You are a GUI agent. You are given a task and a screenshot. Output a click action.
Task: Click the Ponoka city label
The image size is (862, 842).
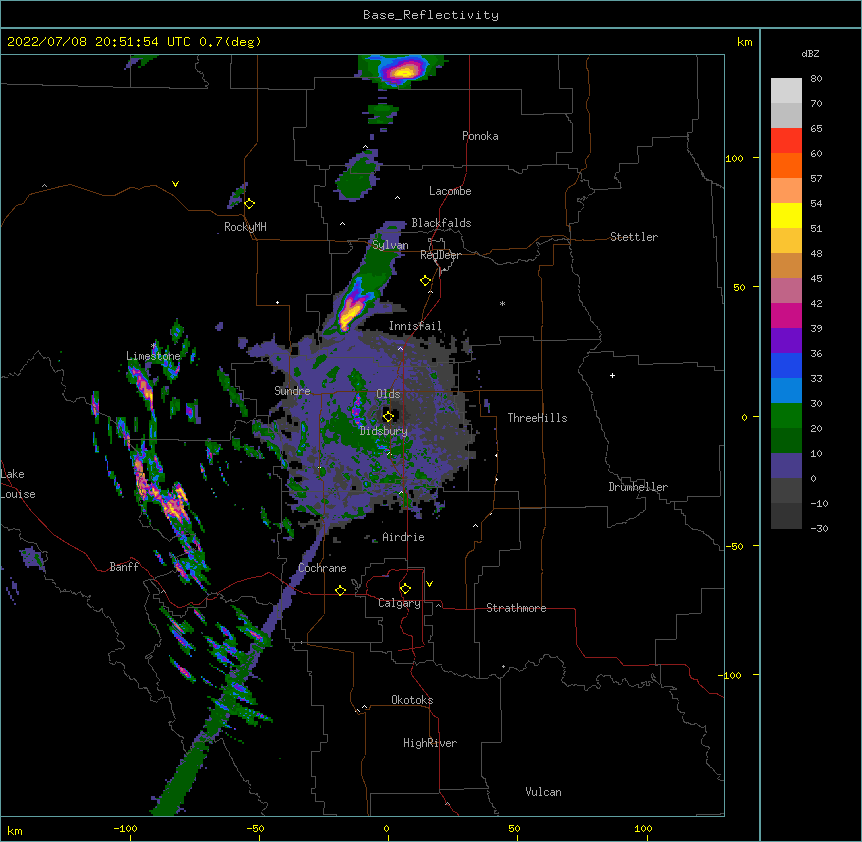(480, 136)
